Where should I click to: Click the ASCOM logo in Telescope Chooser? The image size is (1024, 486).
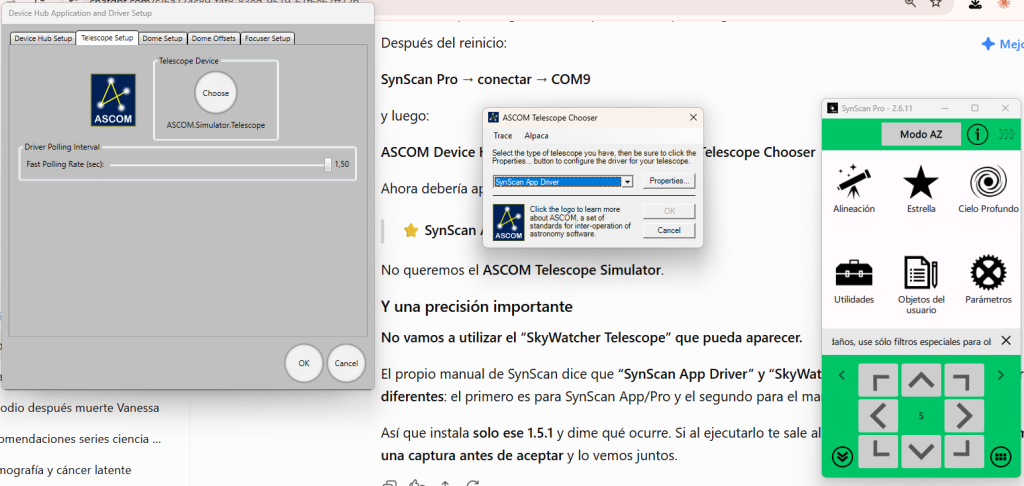pos(508,222)
